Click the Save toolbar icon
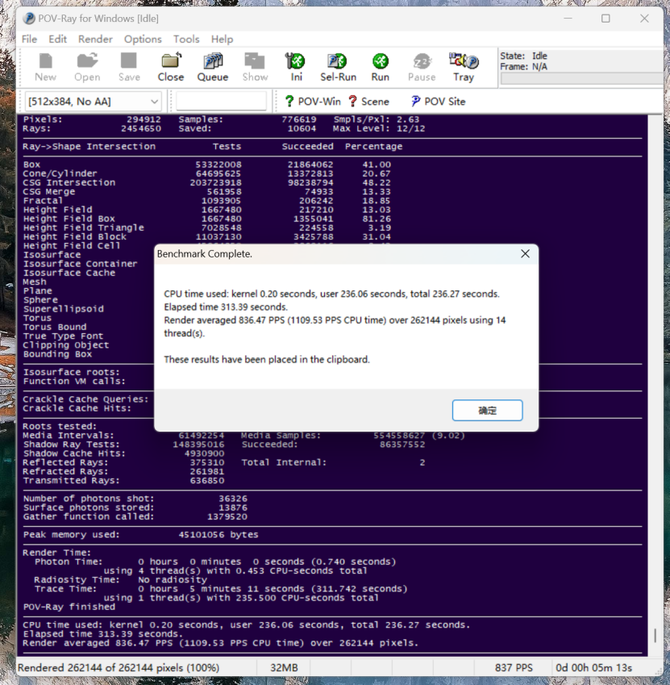670x685 pixels. click(x=129, y=67)
